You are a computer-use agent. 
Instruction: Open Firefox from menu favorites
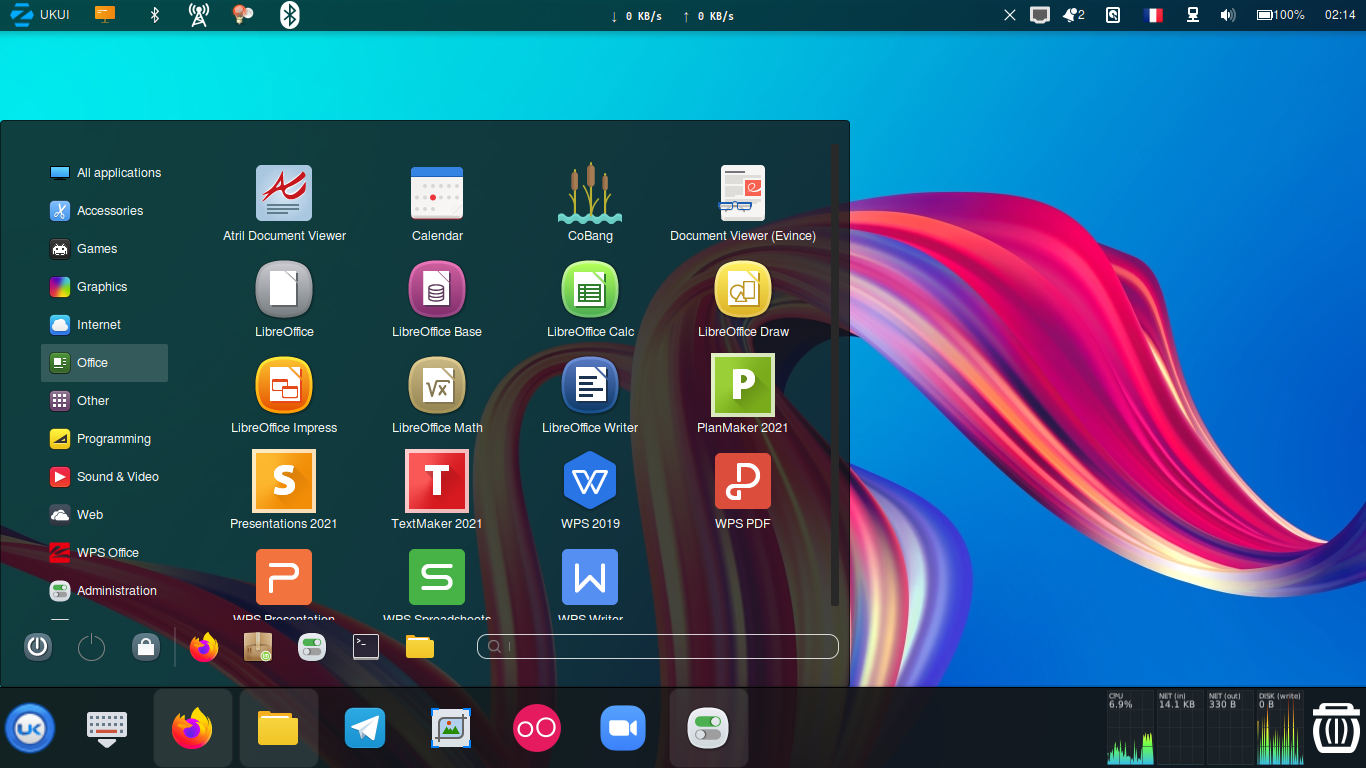click(x=204, y=647)
